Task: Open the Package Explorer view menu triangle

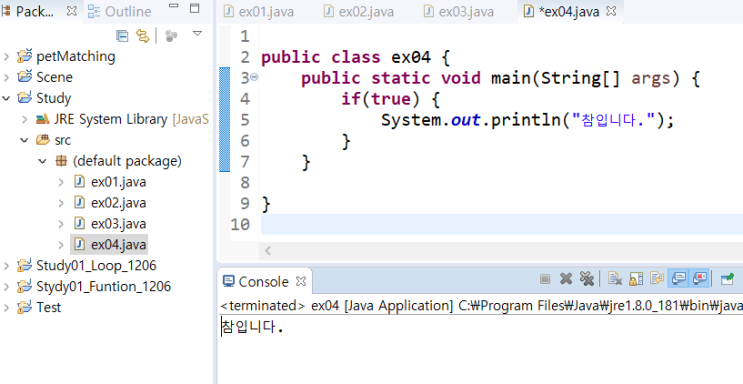Action: point(198,33)
